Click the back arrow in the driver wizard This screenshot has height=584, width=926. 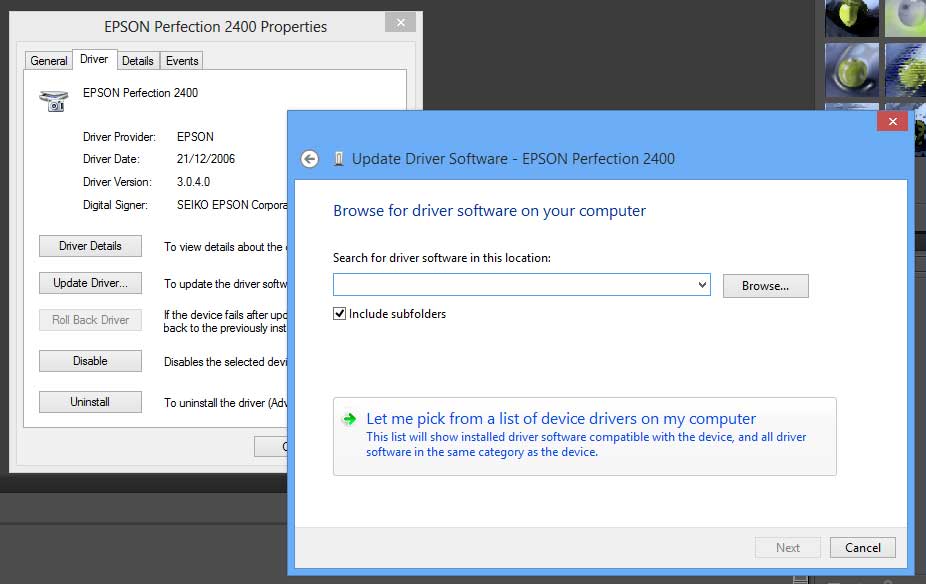tap(310, 159)
